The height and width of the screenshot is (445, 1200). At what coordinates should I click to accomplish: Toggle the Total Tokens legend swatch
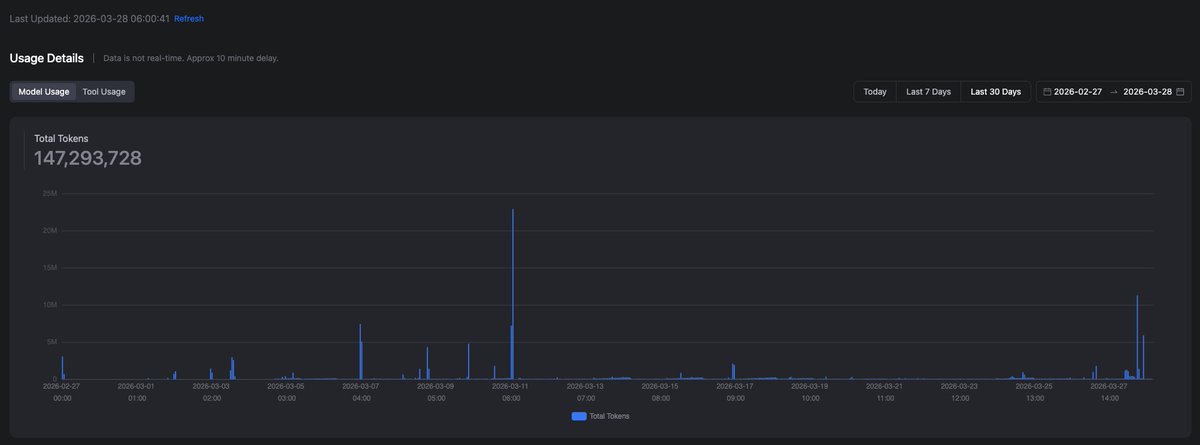[579, 416]
